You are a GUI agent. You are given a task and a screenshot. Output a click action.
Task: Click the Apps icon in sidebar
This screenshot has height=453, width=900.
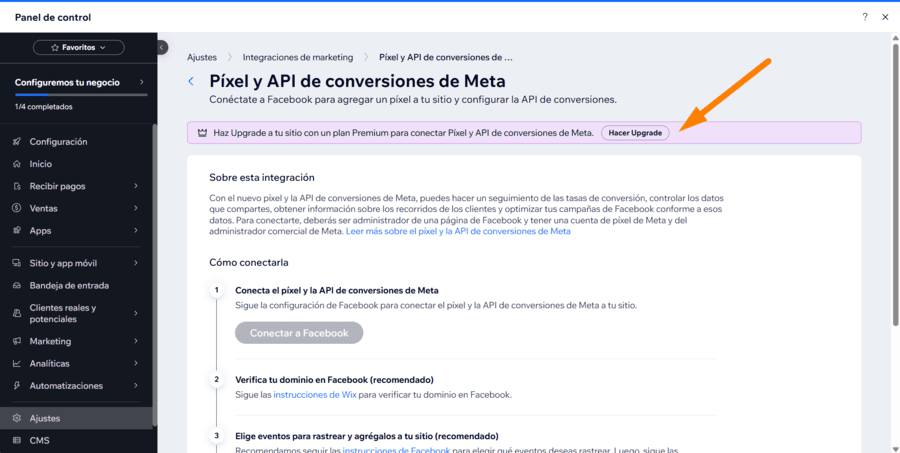click(x=17, y=230)
